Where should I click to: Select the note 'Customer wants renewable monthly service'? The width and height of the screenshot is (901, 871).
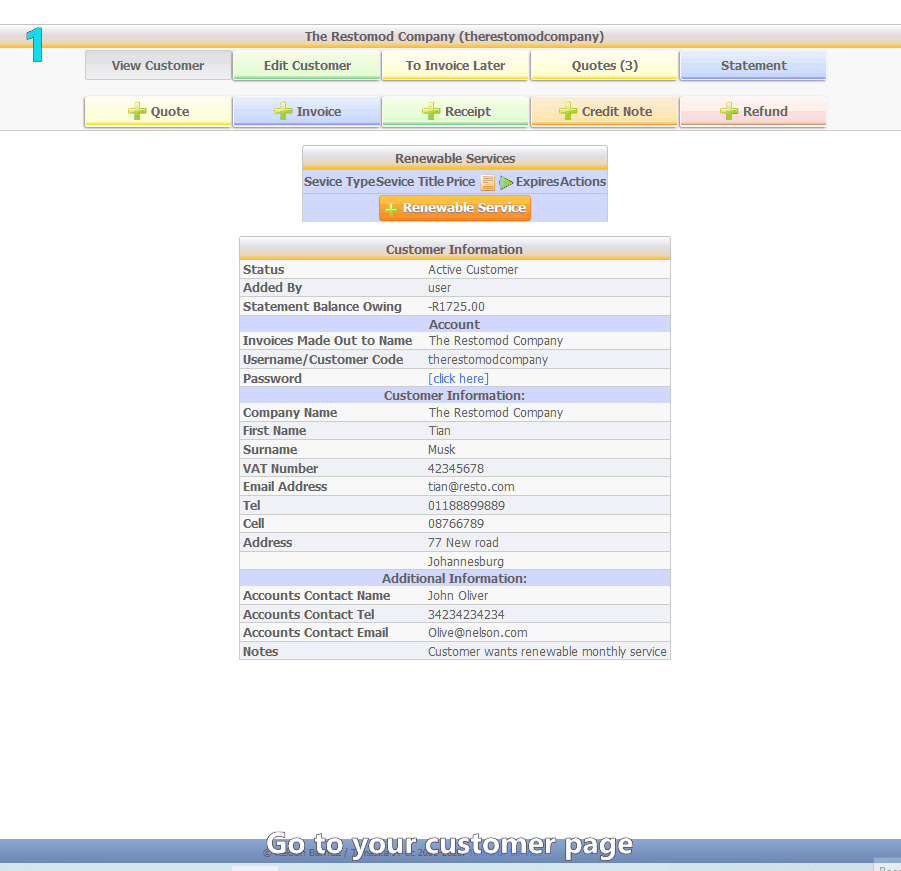(x=547, y=652)
